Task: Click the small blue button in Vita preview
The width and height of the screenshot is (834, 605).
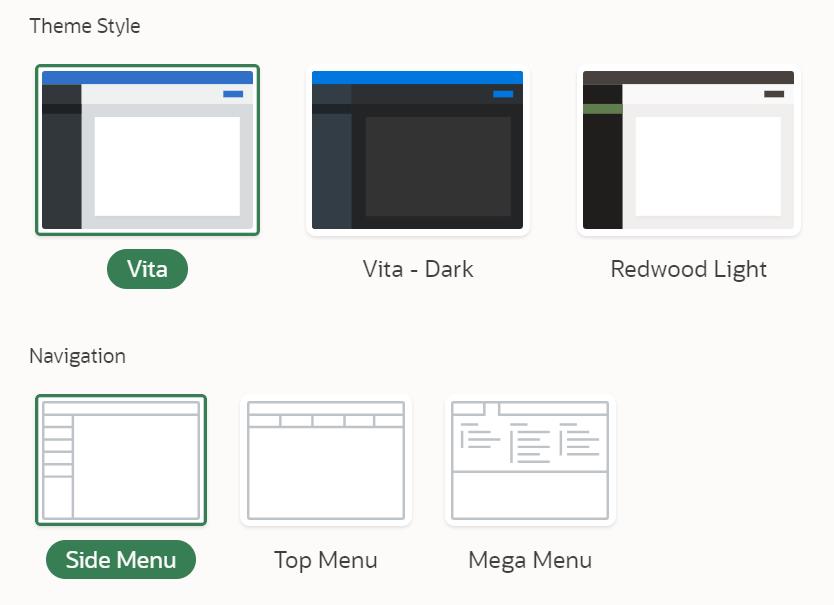Action: pyautogui.click(x=232, y=94)
